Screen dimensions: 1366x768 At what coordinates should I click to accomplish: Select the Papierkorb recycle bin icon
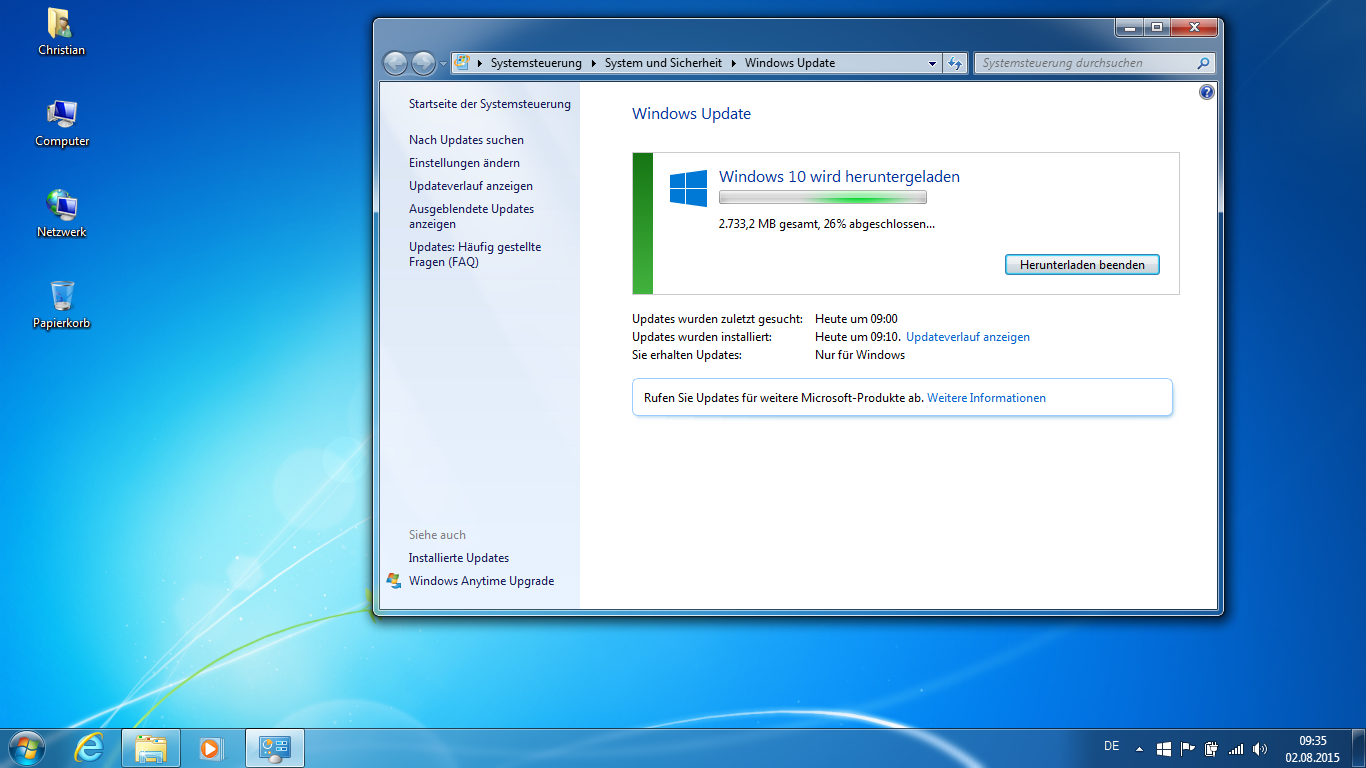[x=62, y=304]
